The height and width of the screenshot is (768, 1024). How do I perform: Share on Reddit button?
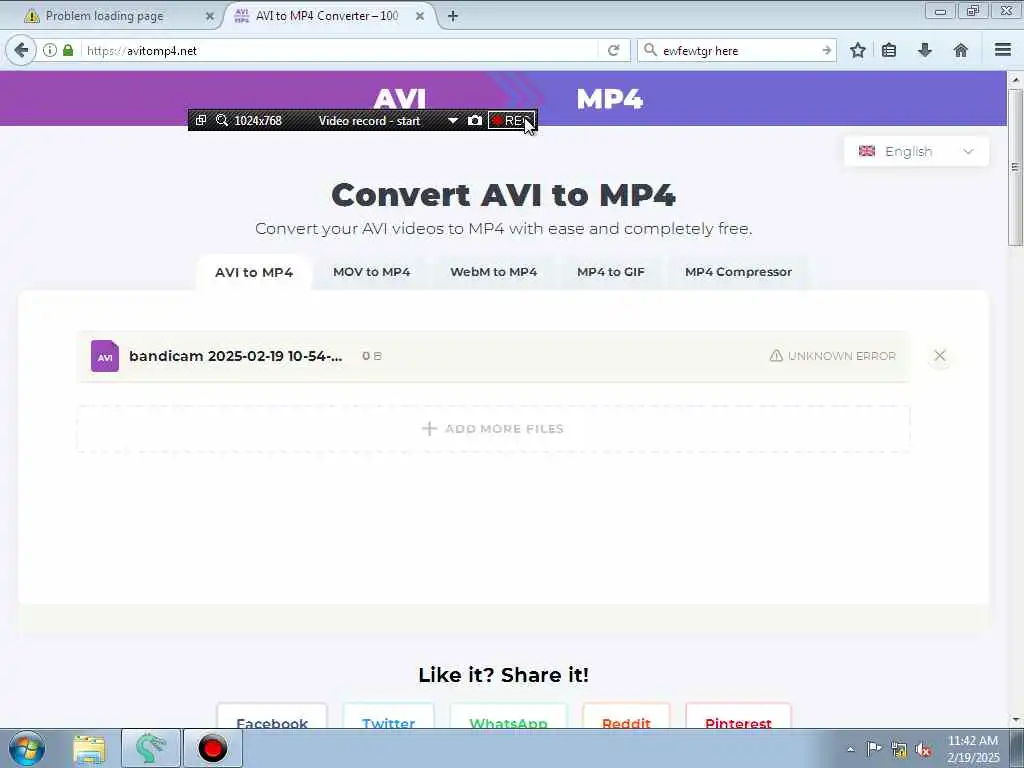(626, 716)
